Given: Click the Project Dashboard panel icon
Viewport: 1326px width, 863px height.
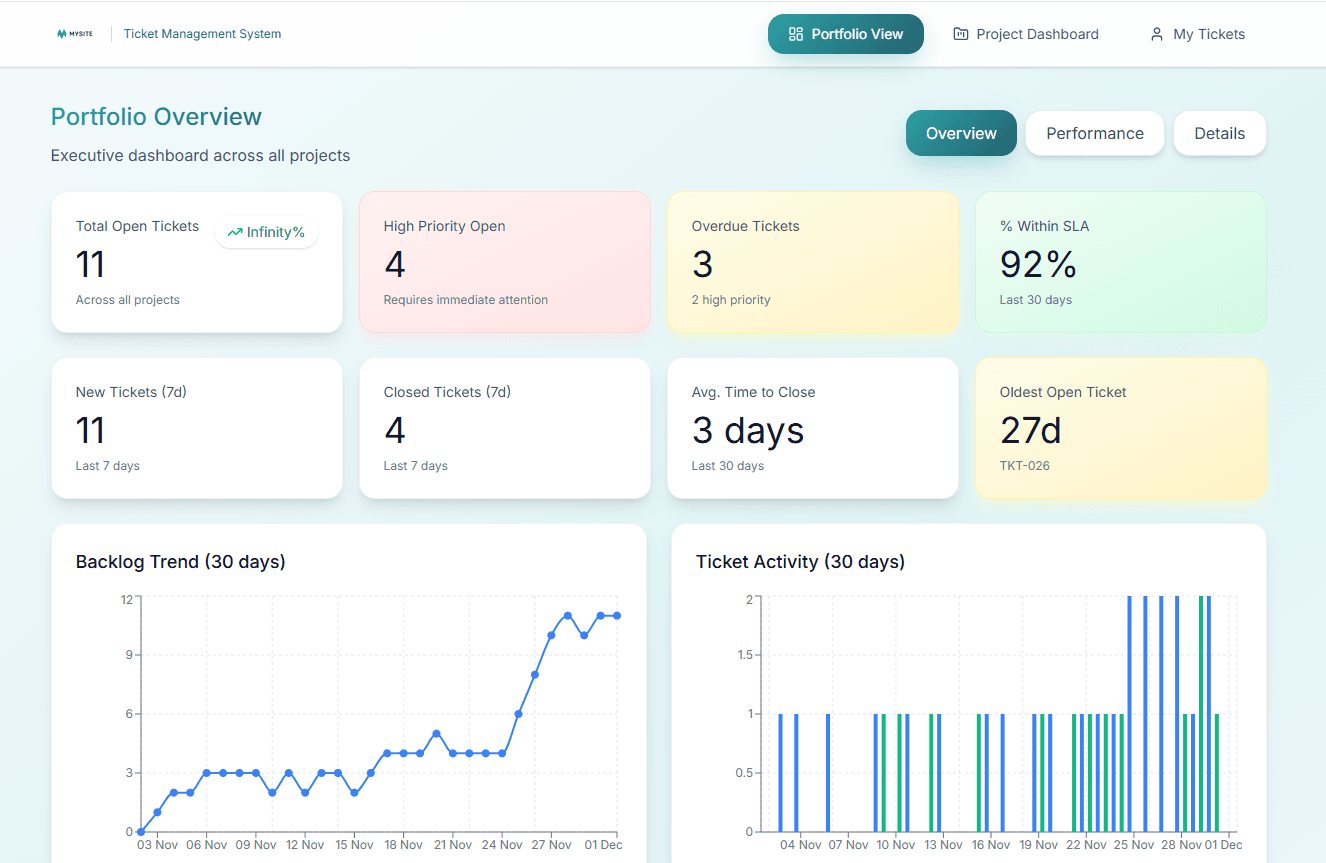Looking at the screenshot, I should tap(961, 33).
